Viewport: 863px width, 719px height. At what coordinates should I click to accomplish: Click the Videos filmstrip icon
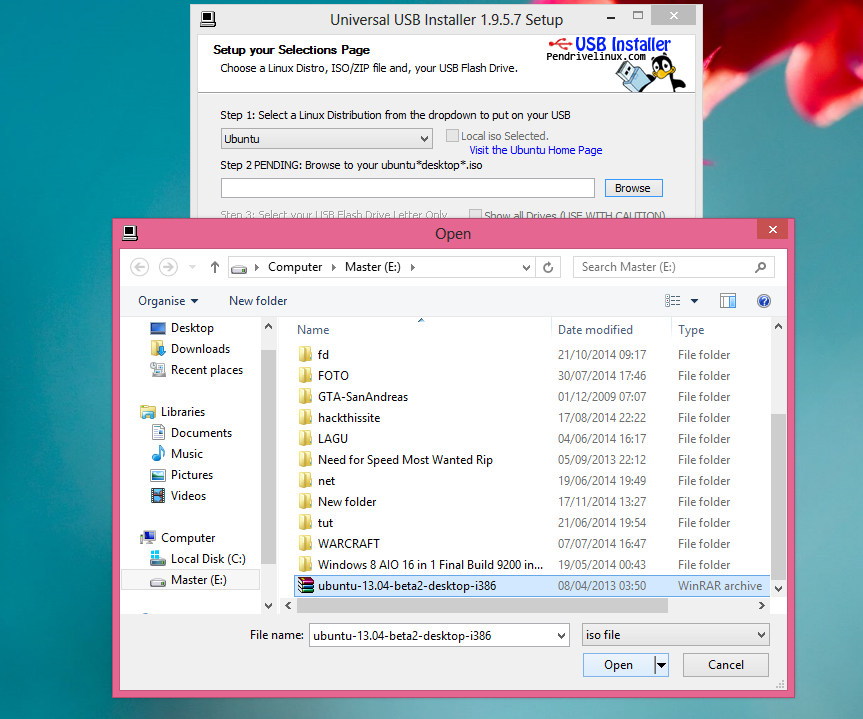point(158,495)
